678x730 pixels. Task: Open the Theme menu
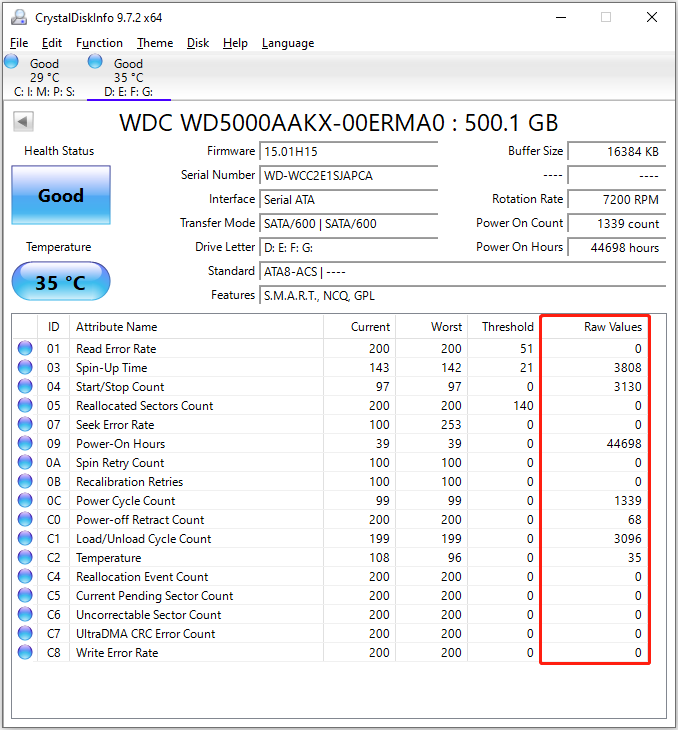155,43
